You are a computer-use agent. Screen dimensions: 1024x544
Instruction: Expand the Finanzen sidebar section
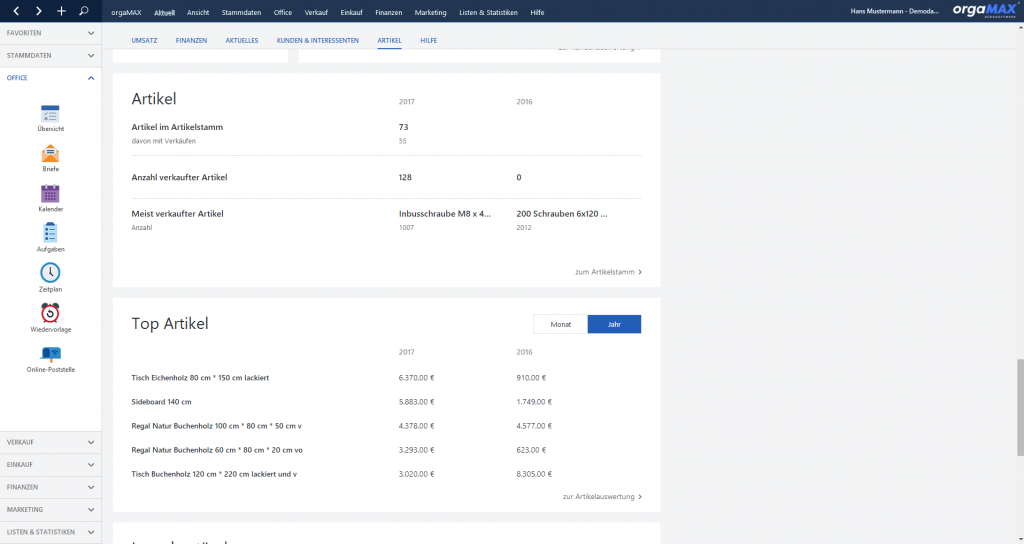coord(50,487)
